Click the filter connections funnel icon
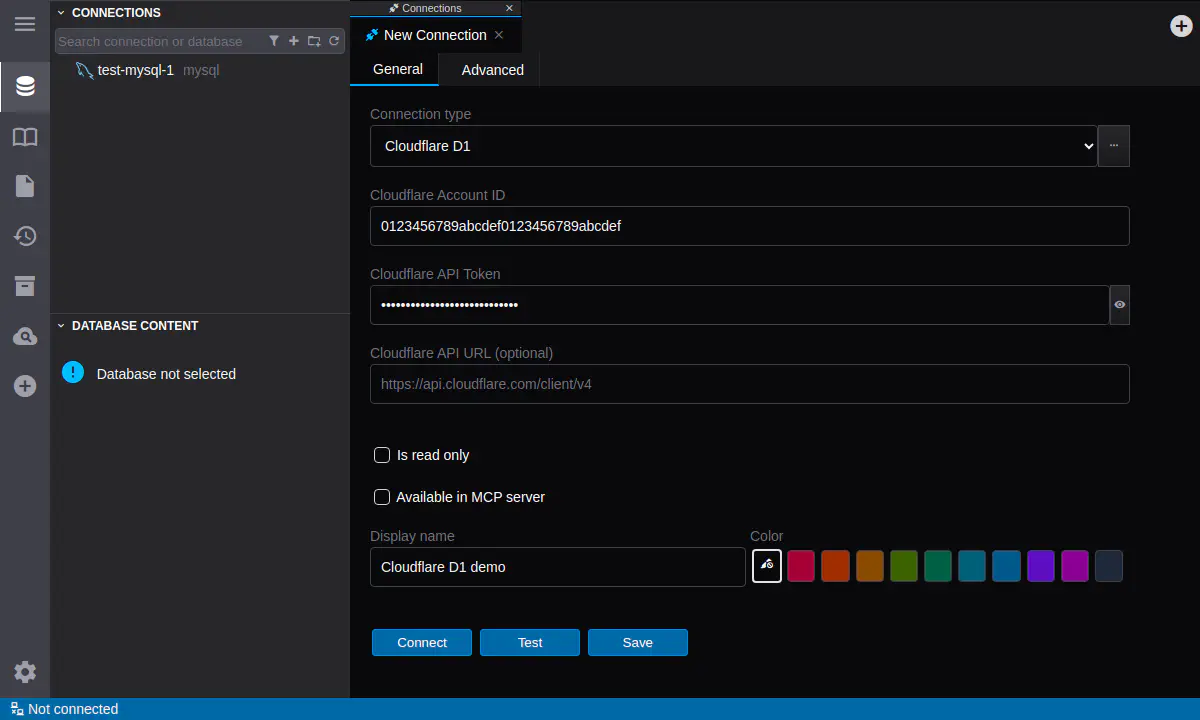This screenshot has height=720, width=1200. 274,41
